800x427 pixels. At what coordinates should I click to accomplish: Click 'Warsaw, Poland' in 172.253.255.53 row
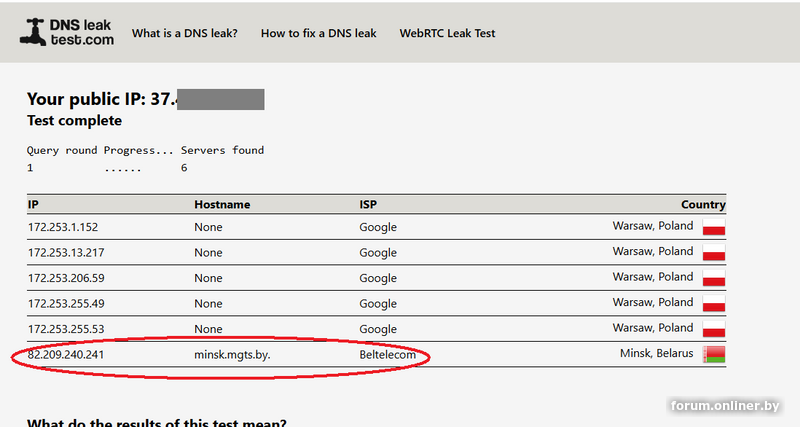coord(653,328)
